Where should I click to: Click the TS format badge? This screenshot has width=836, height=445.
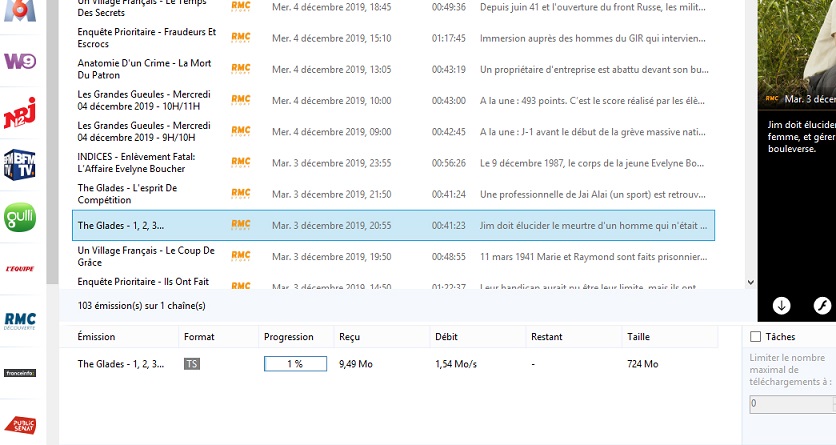[192, 364]
